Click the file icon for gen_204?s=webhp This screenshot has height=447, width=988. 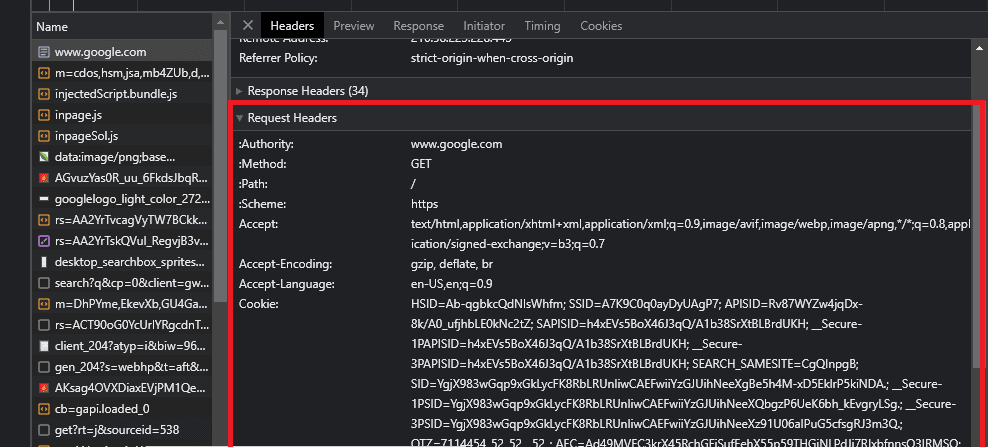(x=43, y=366)
